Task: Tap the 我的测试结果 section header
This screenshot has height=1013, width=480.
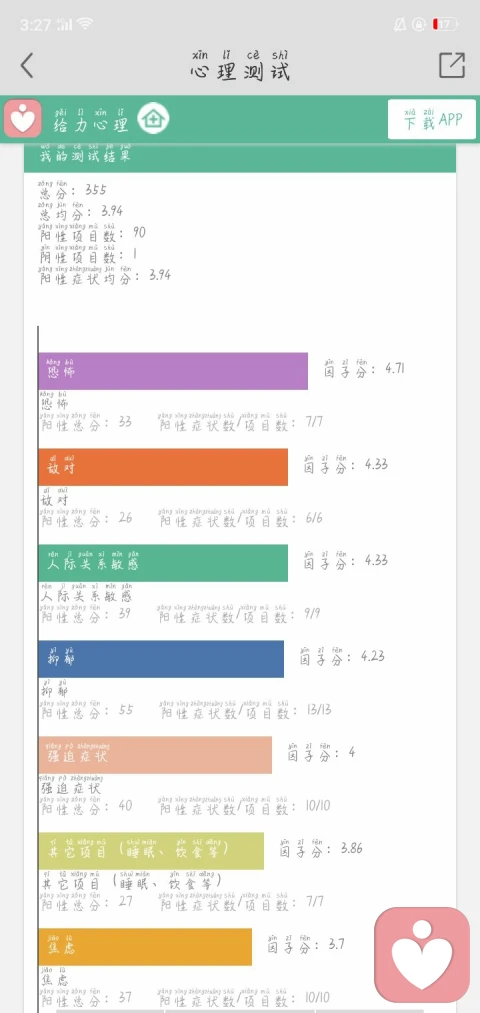Action: [x=240, y=159]
